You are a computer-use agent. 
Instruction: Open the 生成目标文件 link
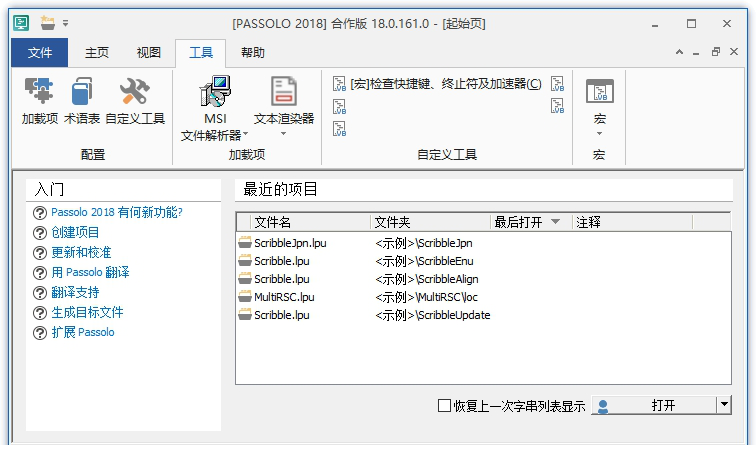coord(87,313)
